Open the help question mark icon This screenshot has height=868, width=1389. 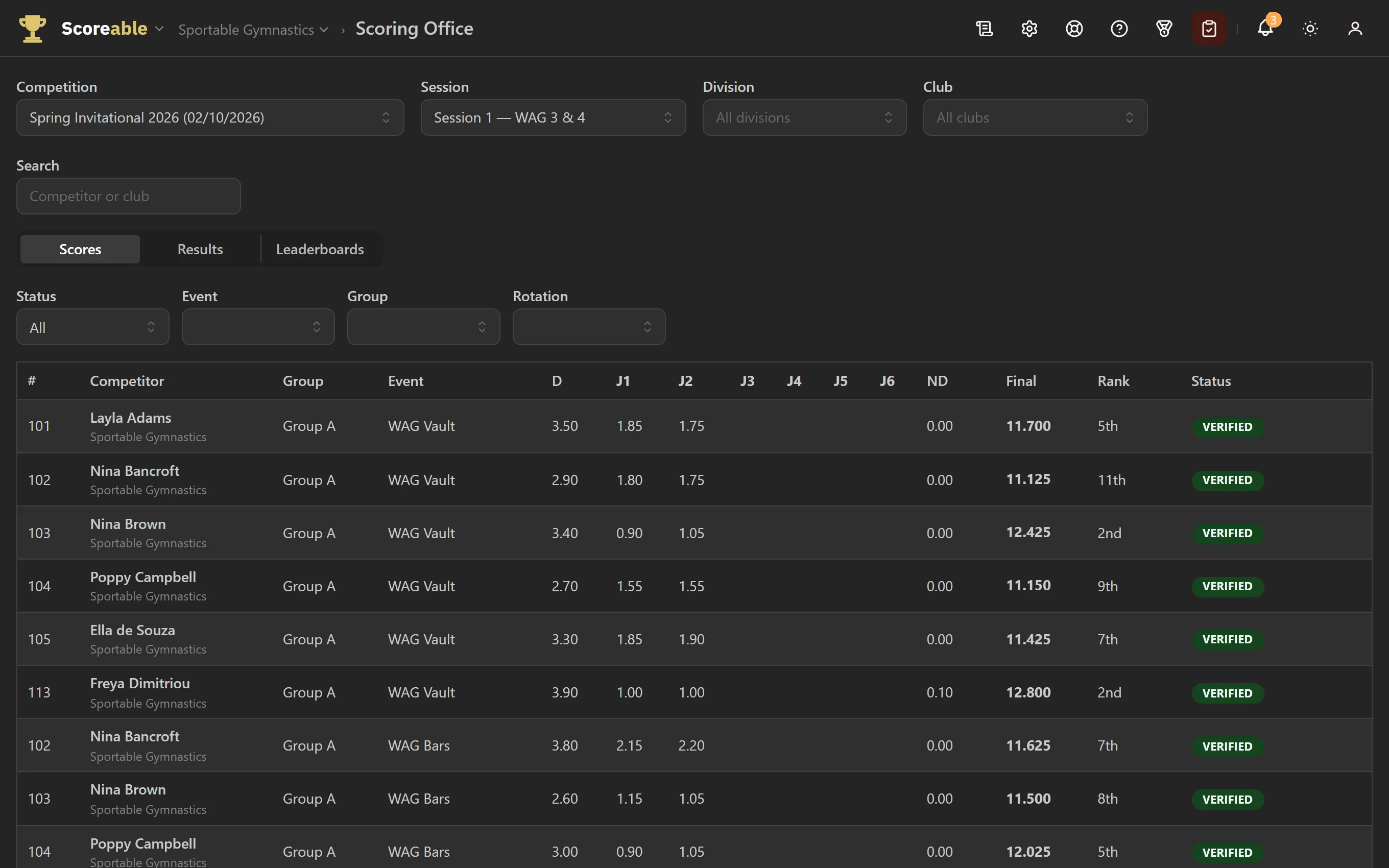(x=1119, y=28)
